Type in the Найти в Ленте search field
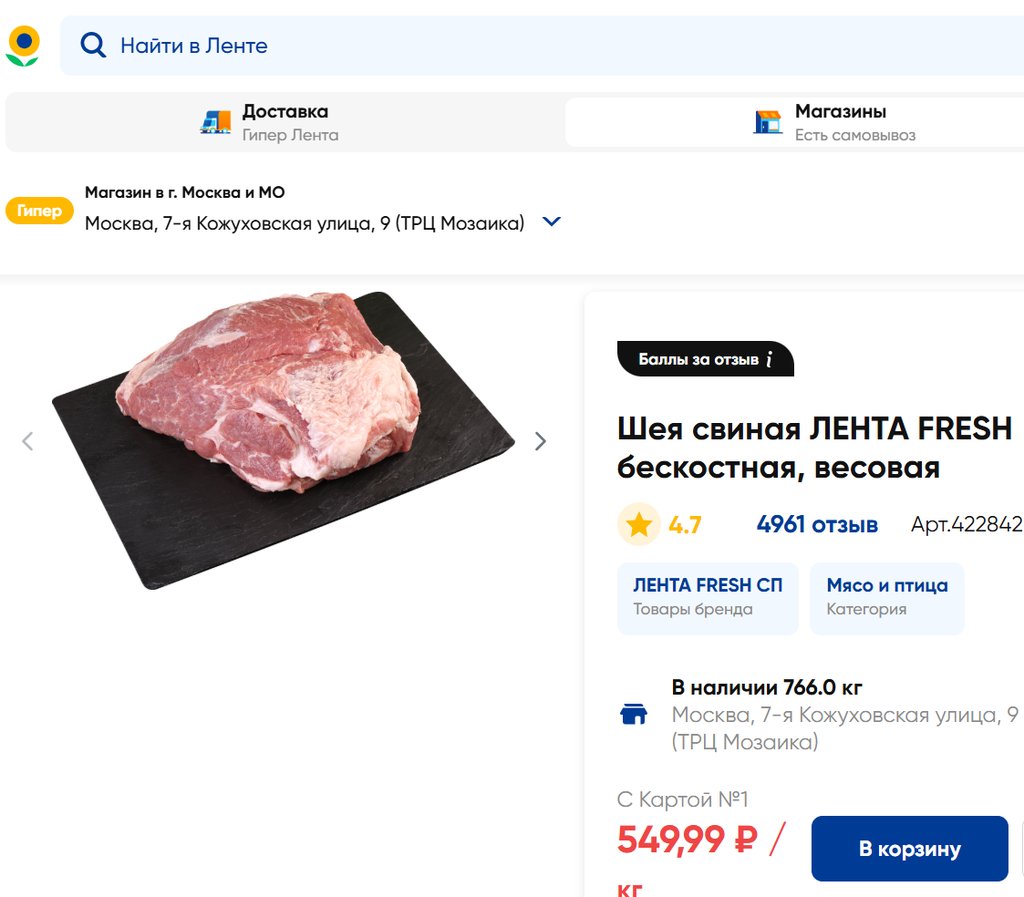This screenshot has width=1024, height=897. click(500, 46)
